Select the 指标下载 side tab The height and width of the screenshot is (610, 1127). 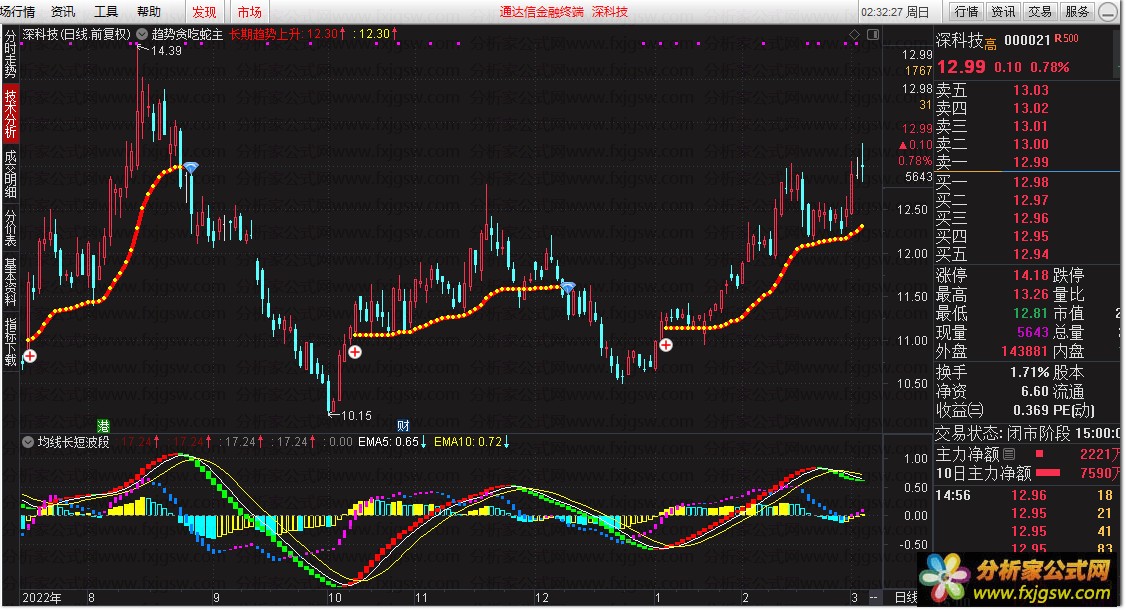pyautogui.click(x=10, y=341)
